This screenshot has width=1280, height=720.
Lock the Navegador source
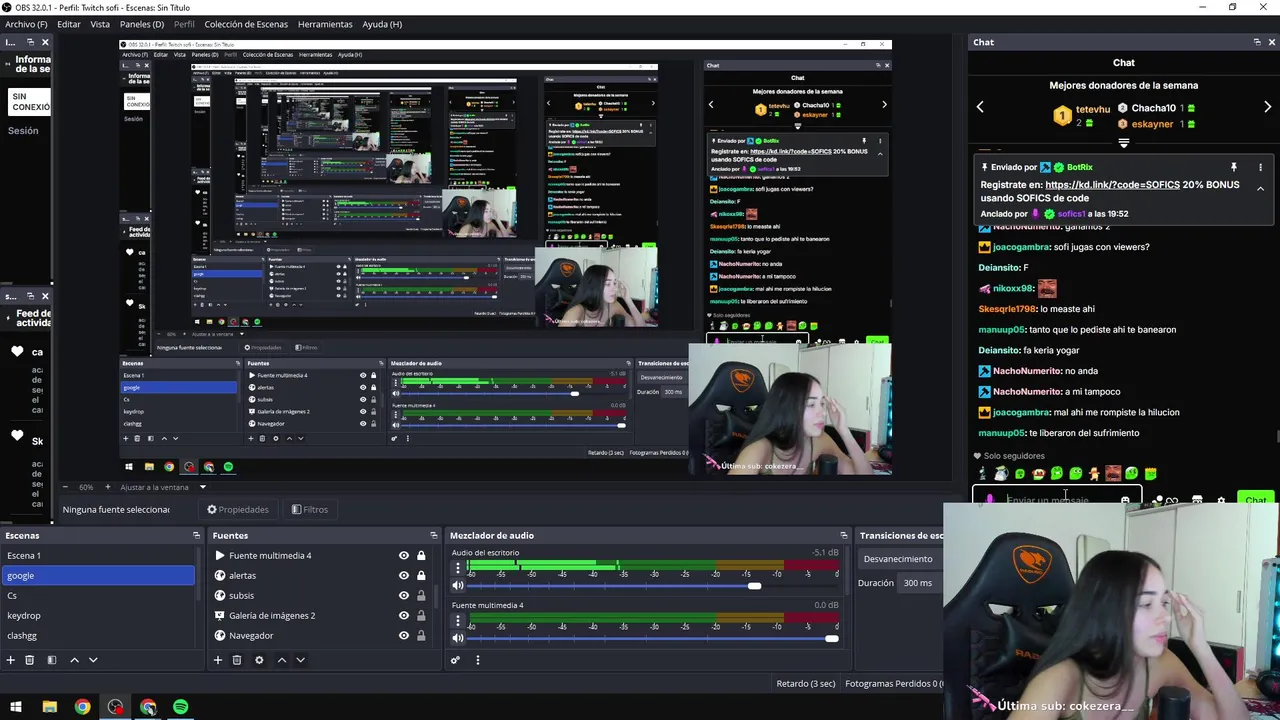(421, 635)
